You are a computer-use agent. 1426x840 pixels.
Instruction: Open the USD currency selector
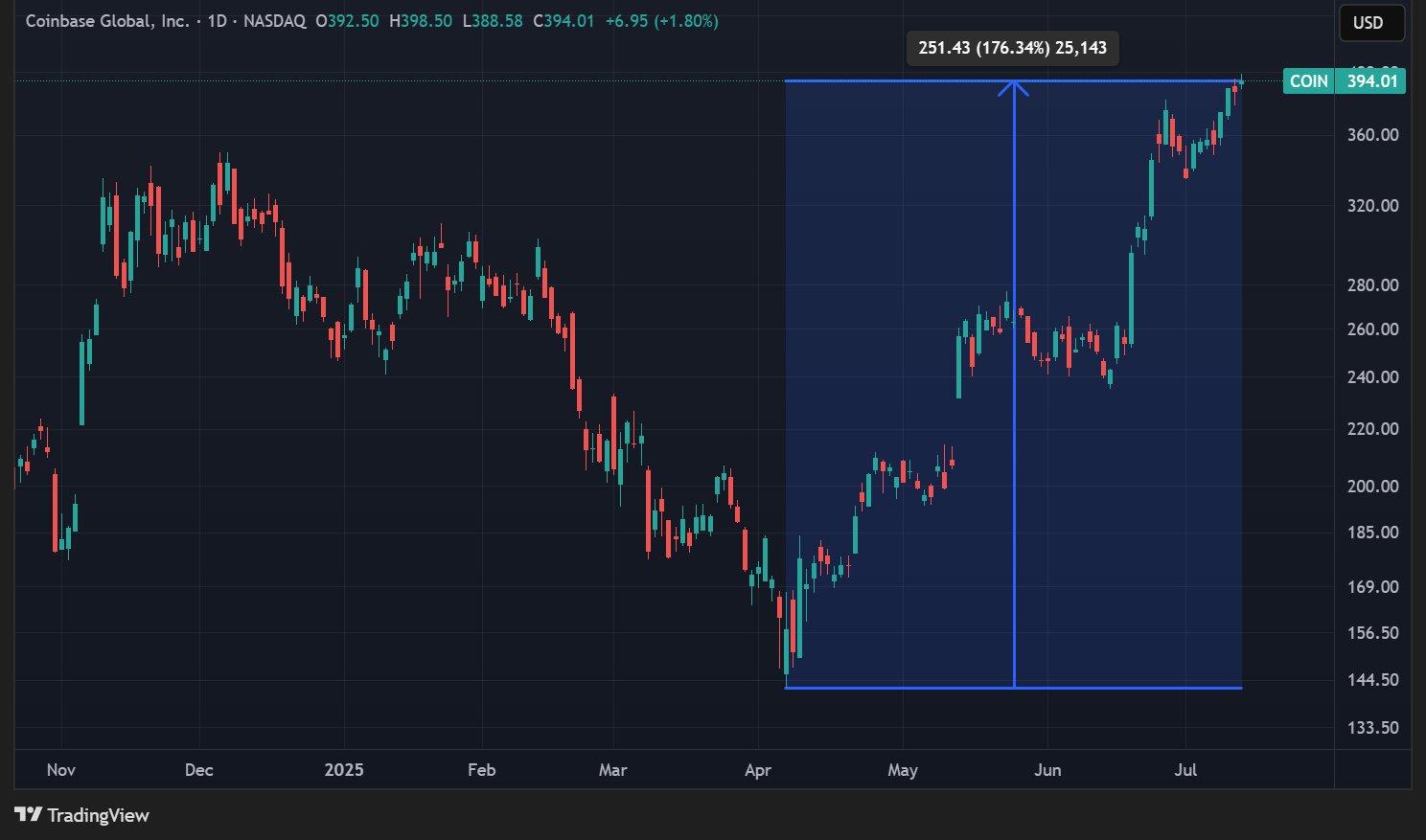(x=1368, y=23)
